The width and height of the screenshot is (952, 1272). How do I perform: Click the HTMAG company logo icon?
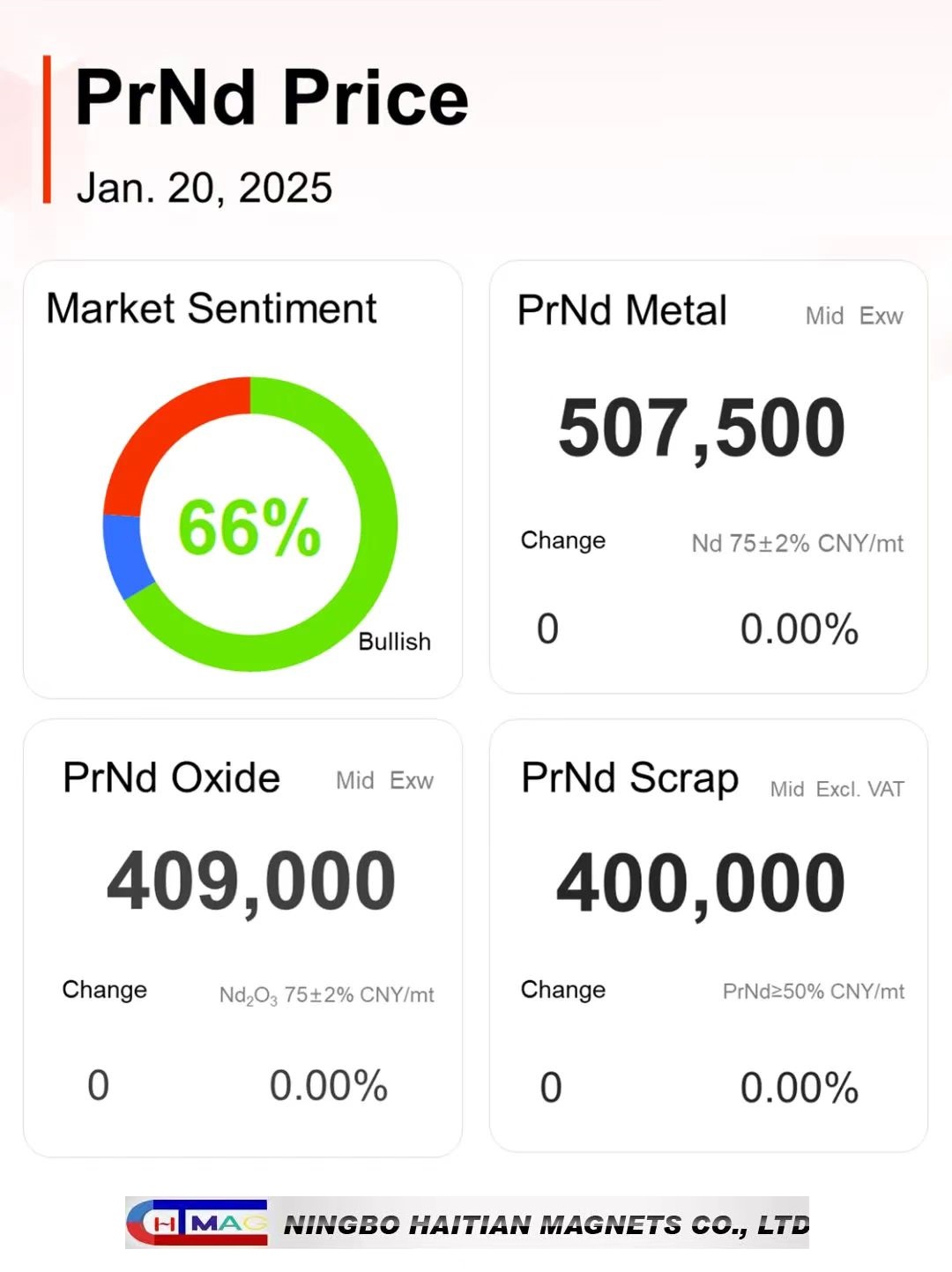point(197,1222)
